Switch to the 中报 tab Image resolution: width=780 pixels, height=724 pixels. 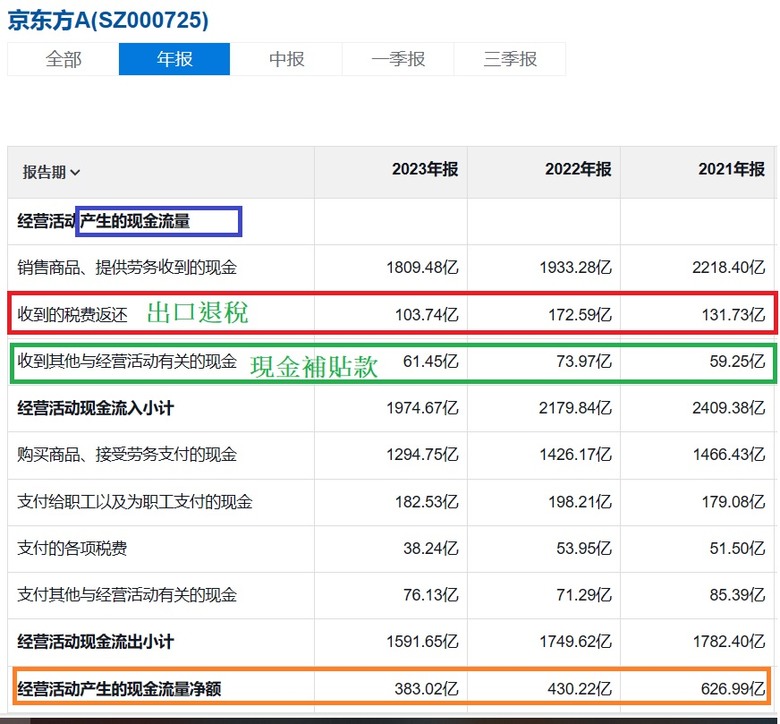286,59
